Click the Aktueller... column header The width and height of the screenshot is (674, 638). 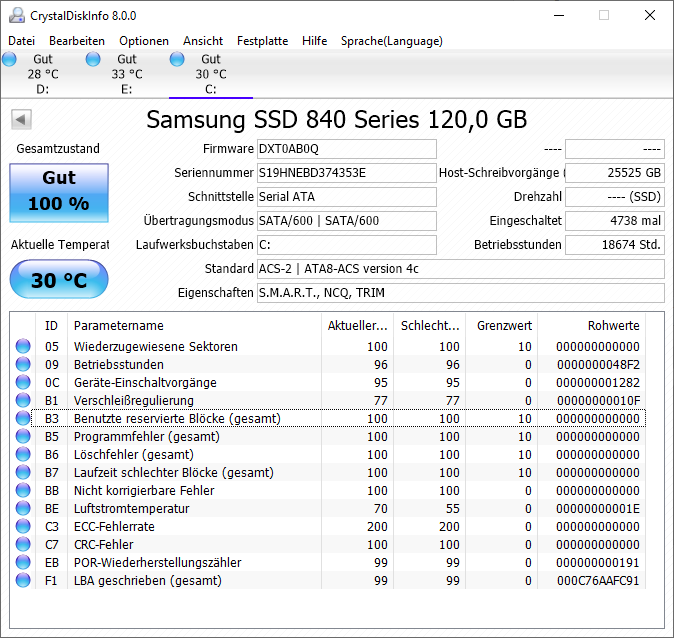(x=357, y=325)
